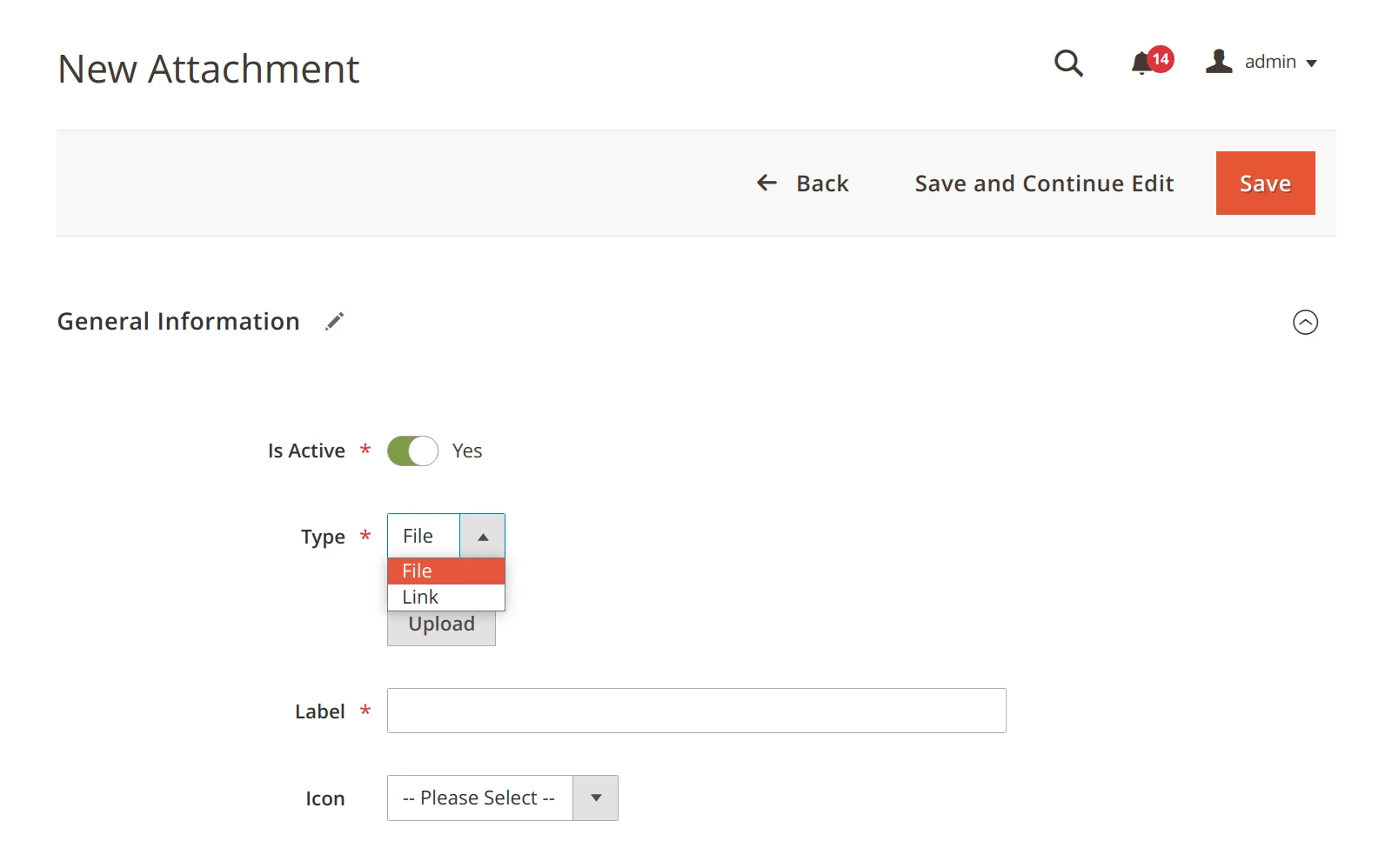Click inside the Label text field

696,711
